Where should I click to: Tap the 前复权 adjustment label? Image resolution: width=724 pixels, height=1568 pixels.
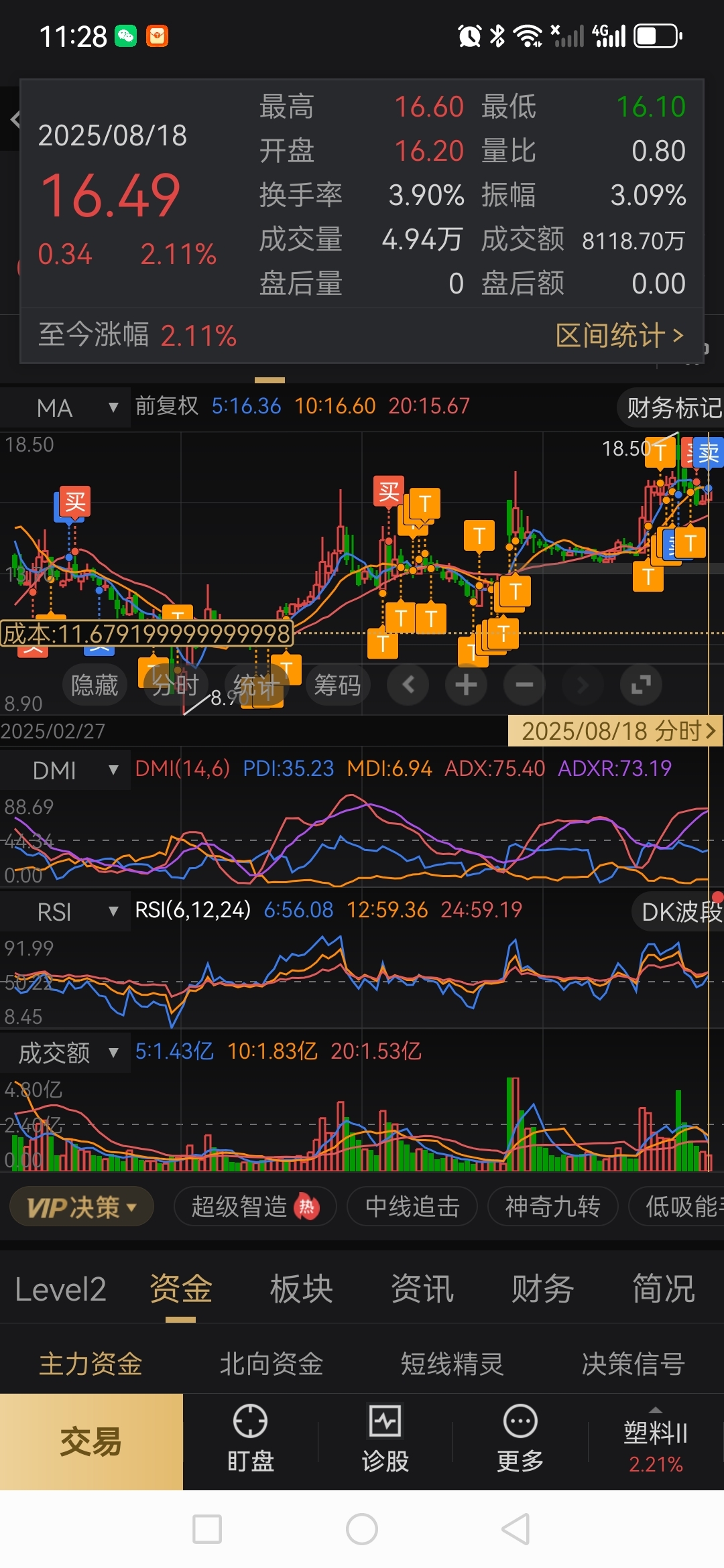tap(167, 405)
